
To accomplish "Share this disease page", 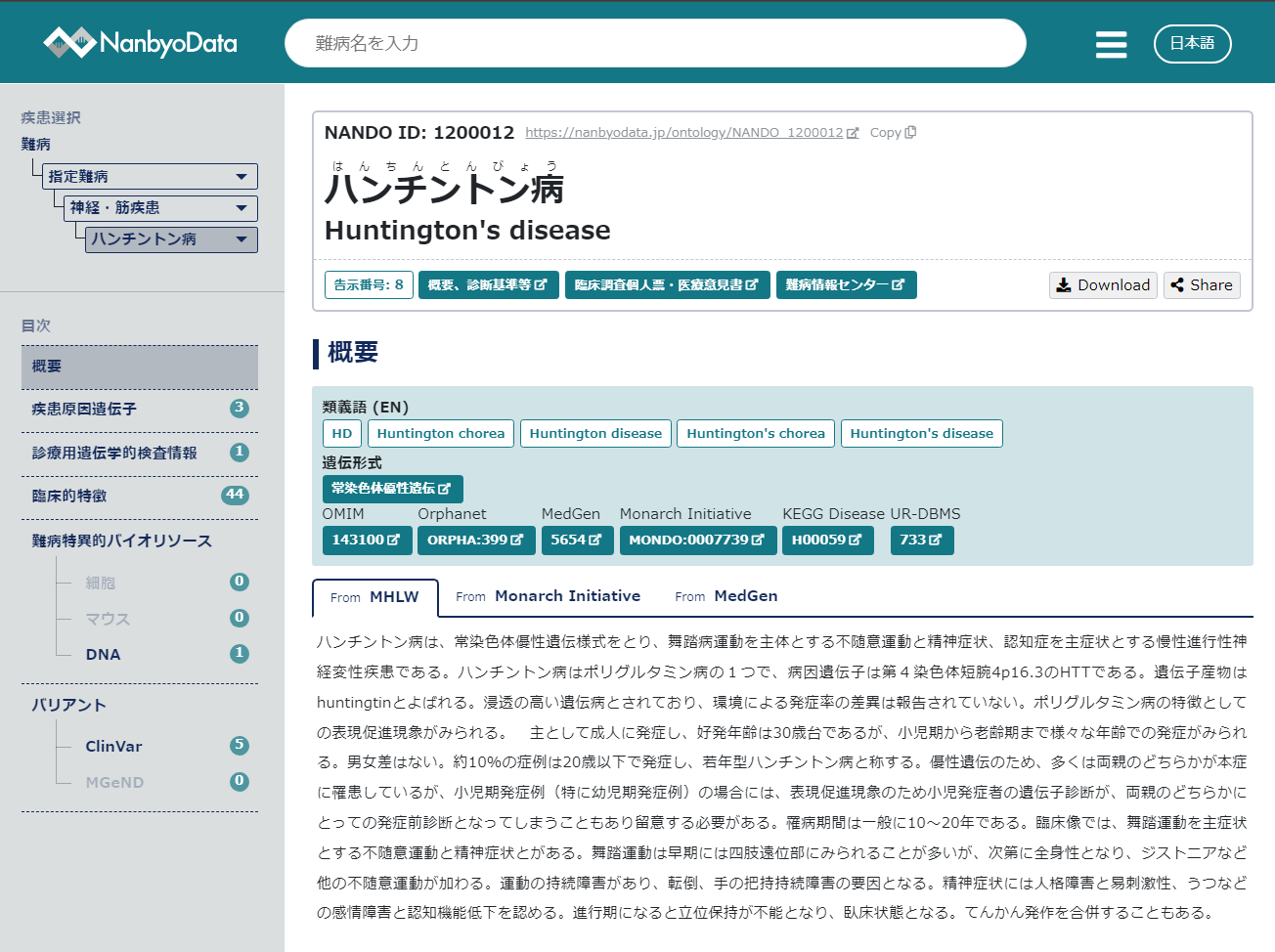I will click(x=1202, y=285).
